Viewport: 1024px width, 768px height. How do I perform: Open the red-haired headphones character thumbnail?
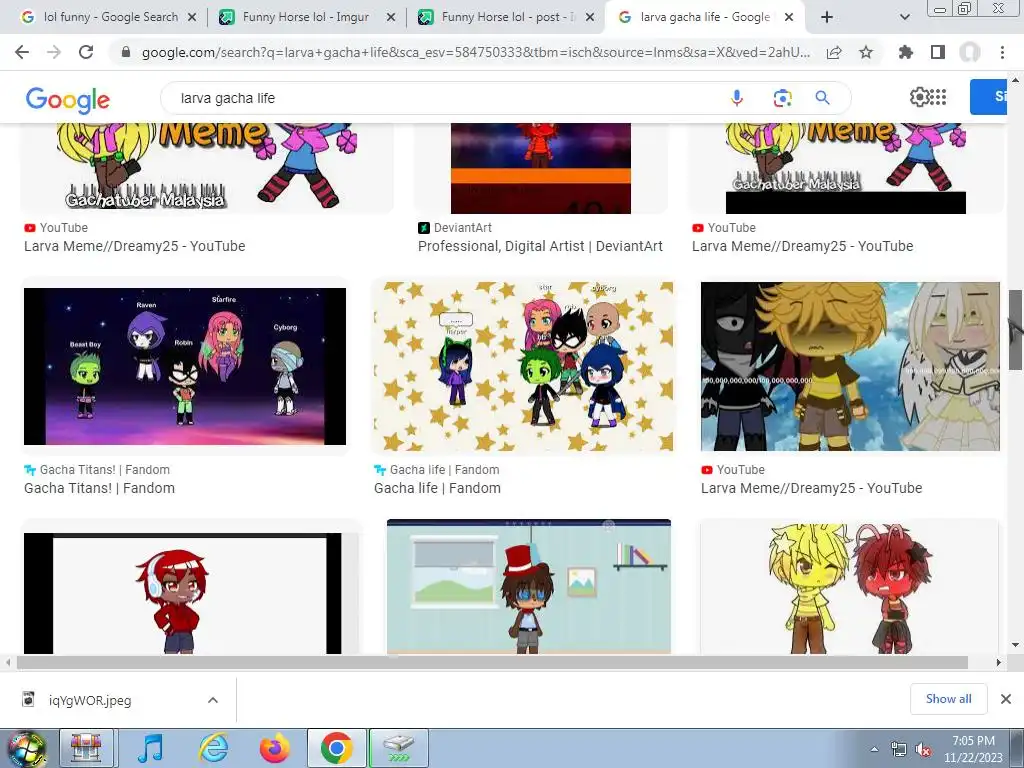click(x=183, y=593)
